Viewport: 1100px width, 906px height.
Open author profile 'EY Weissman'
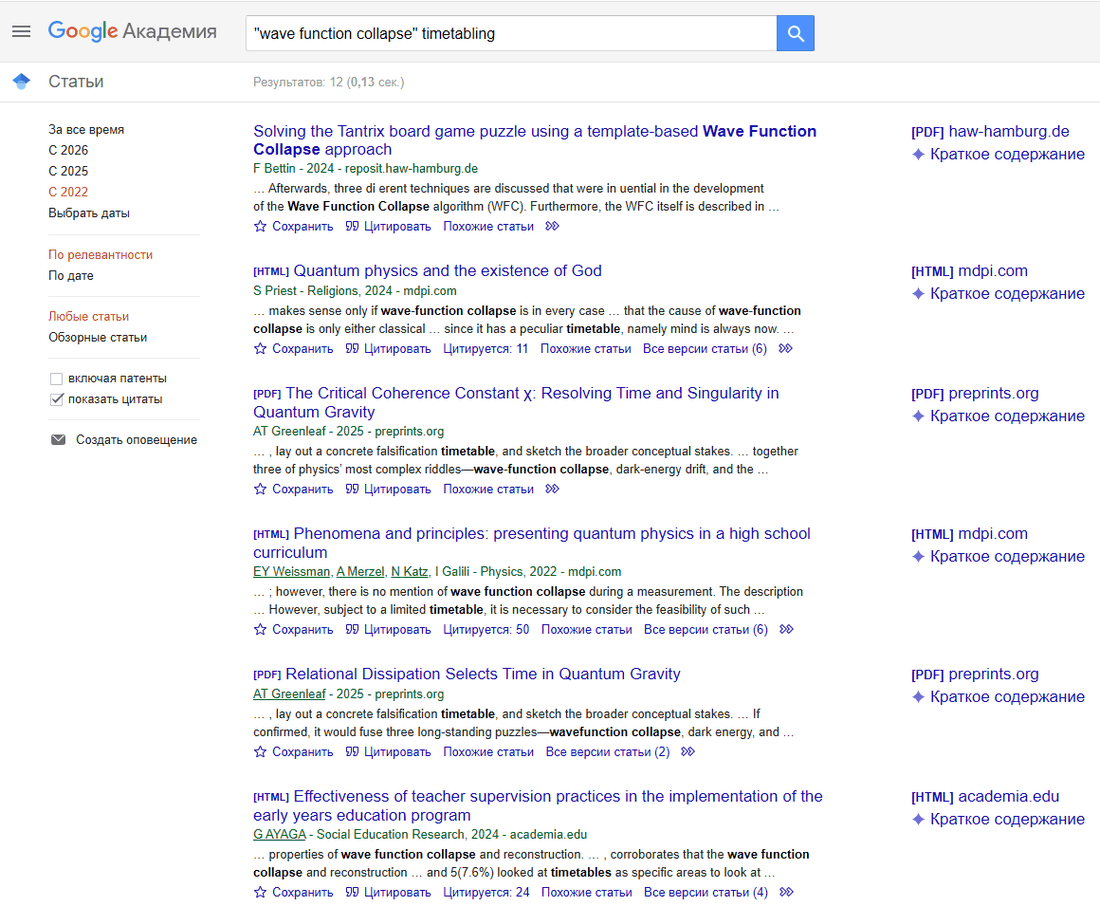point(291,571)
